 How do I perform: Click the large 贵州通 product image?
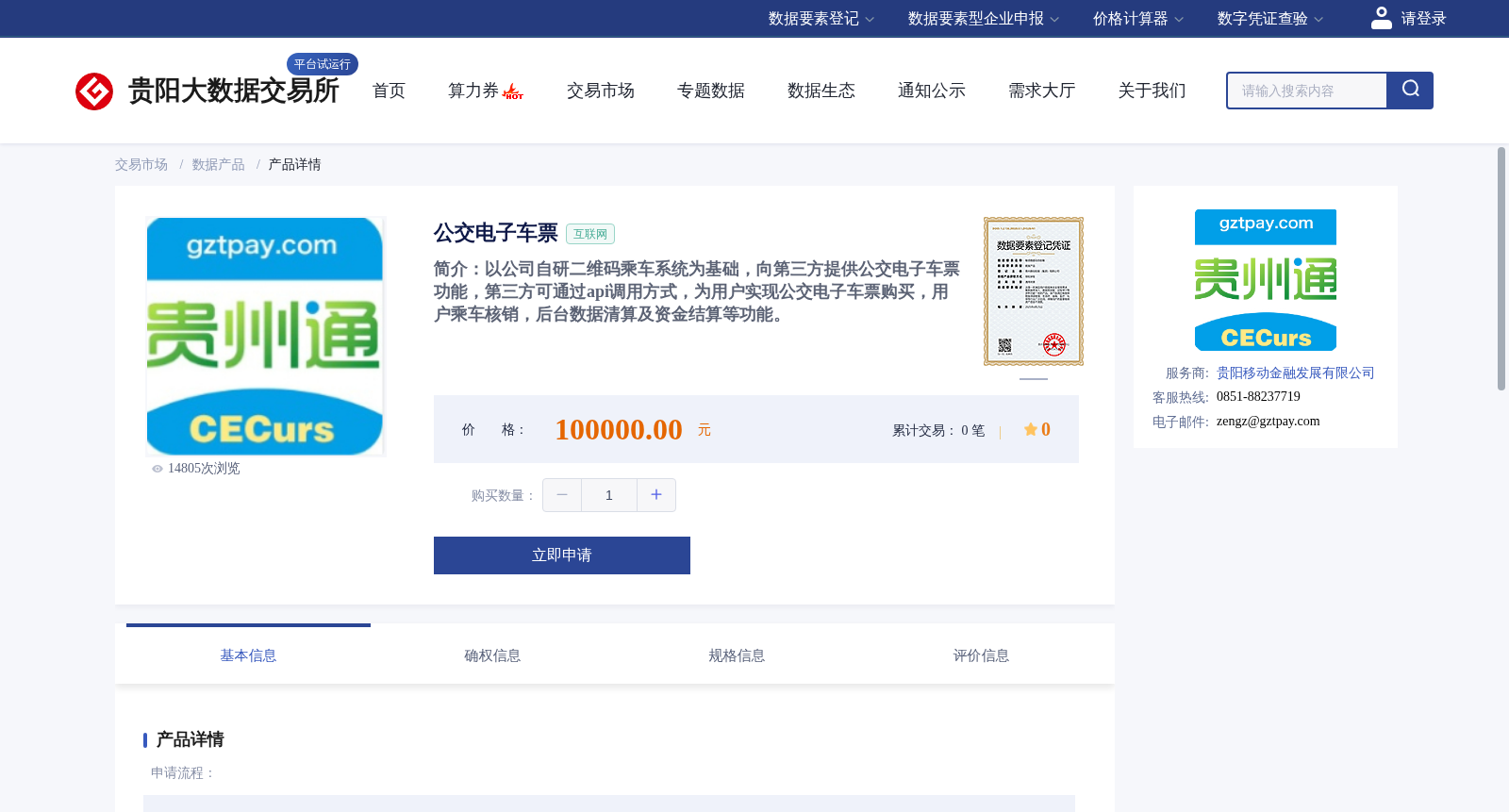(265, 337)
